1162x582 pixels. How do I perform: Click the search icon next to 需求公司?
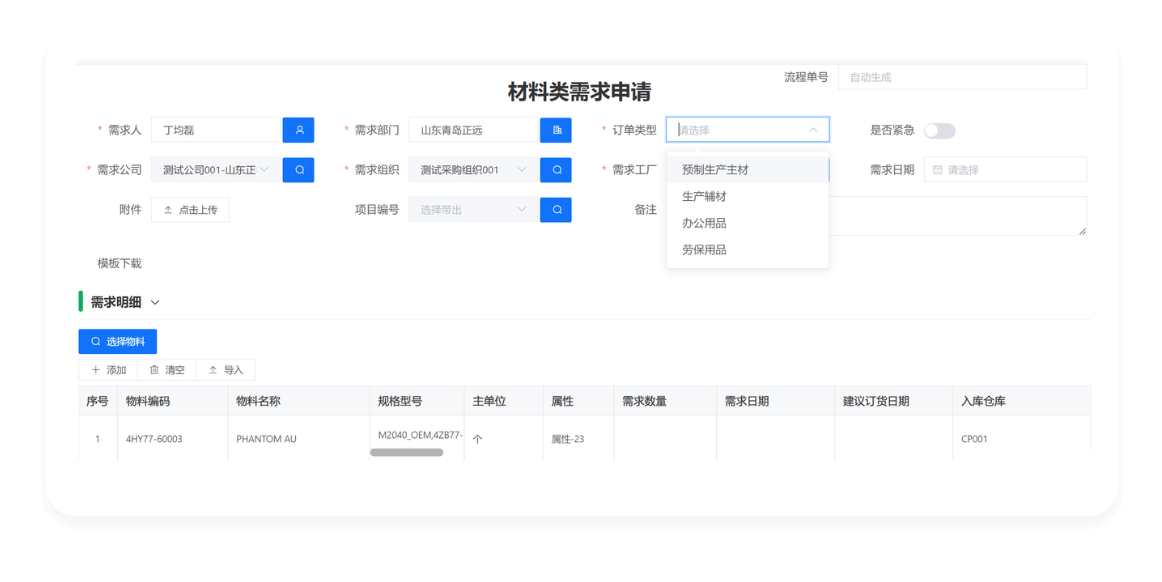pos(299,169)
